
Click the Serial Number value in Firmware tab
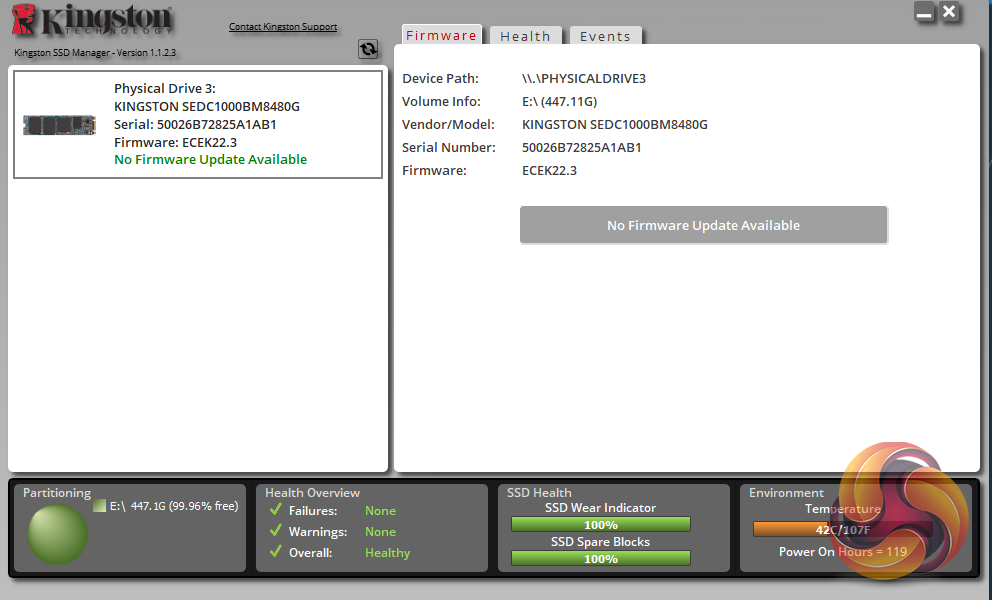pyautogui.click(x=581, y=147)
